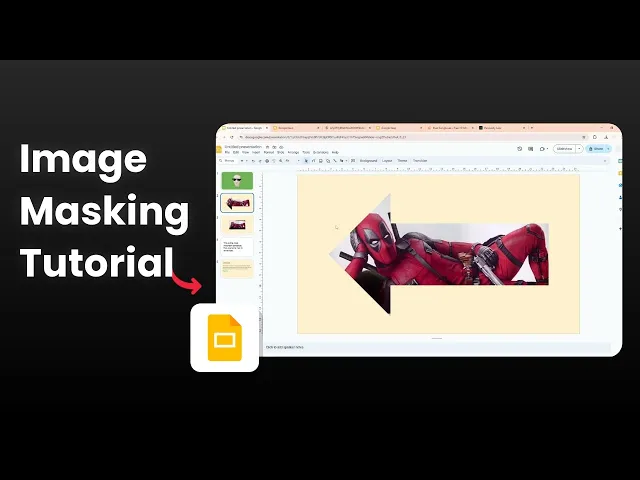
Task: Expand the Share button dropdown arrow
Action: (608, 149)
